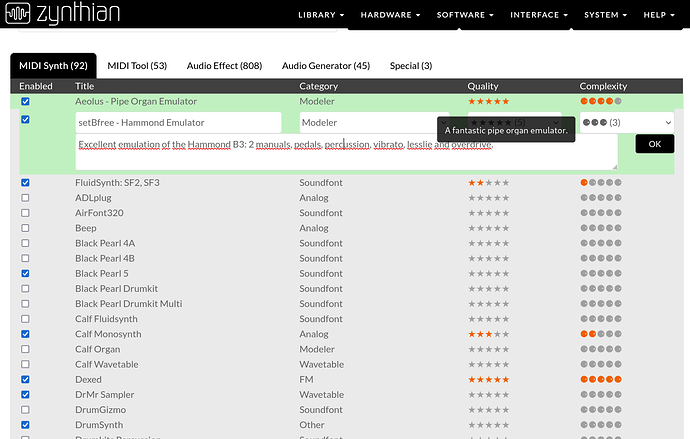Viewport: 690px width, 439px height.
Task: Sort by the Title column header
Action: click(x=84, y=86)
